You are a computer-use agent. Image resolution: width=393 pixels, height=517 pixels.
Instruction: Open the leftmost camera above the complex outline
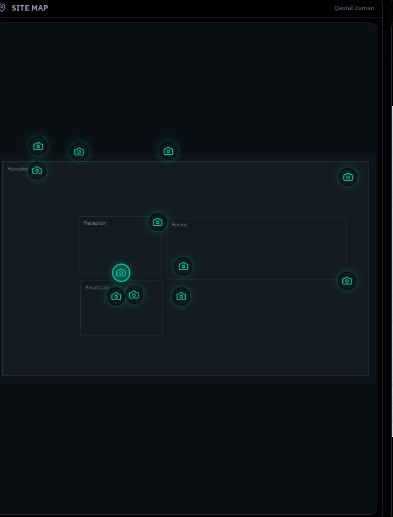click(38, 146)
